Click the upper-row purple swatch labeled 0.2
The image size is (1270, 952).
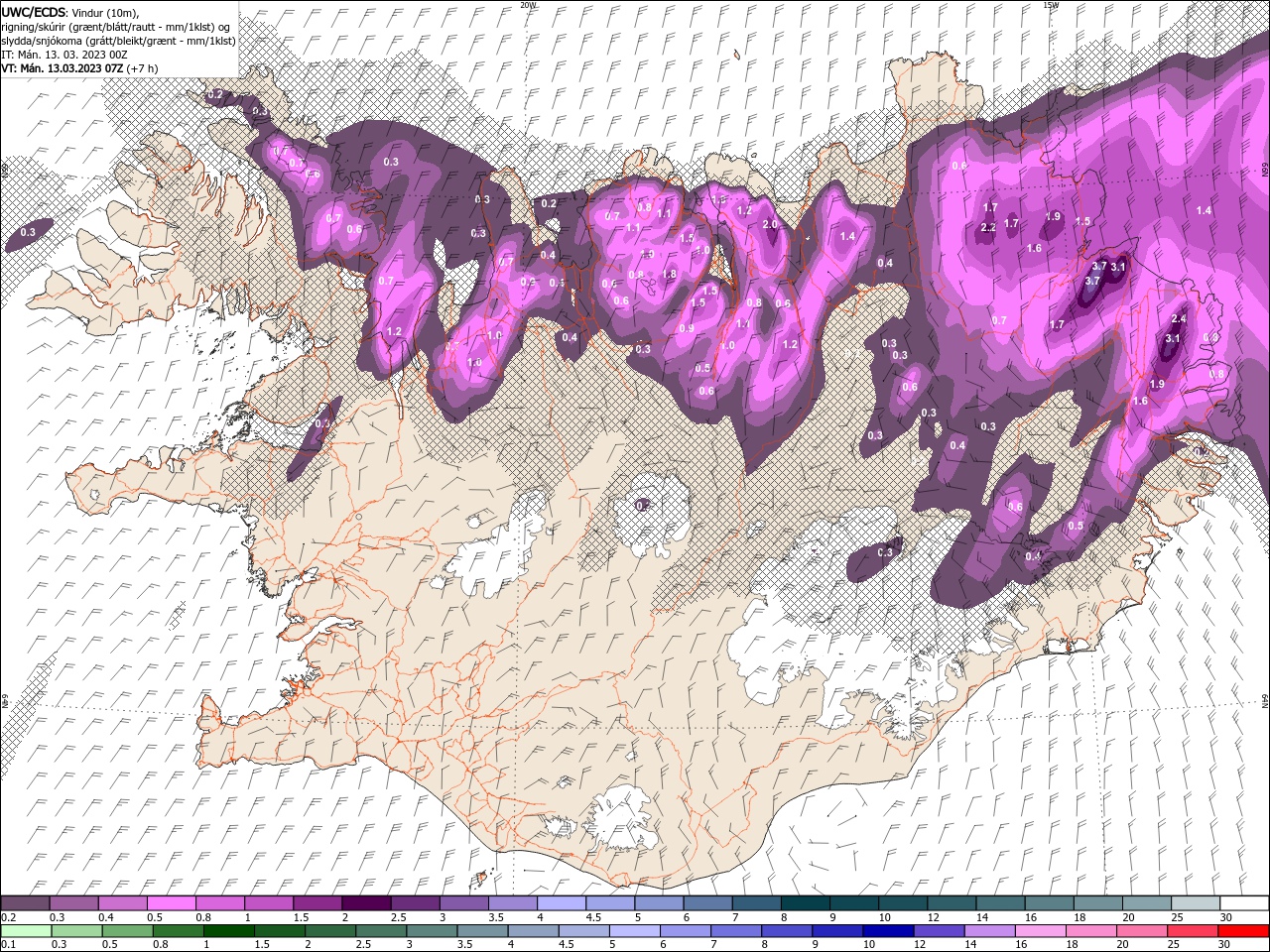pos(25,903)
